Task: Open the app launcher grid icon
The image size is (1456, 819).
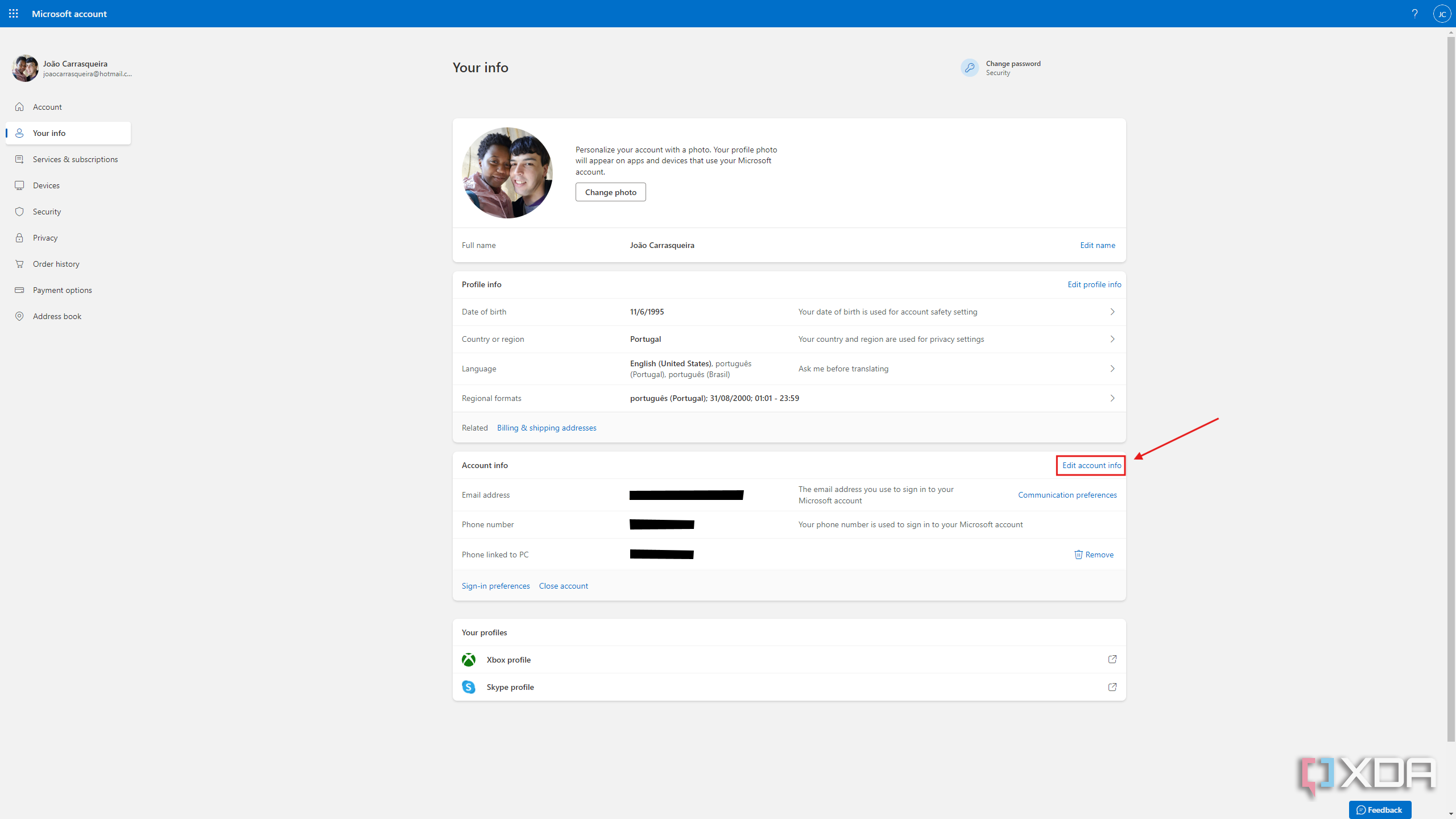Action: coord(14,14)
